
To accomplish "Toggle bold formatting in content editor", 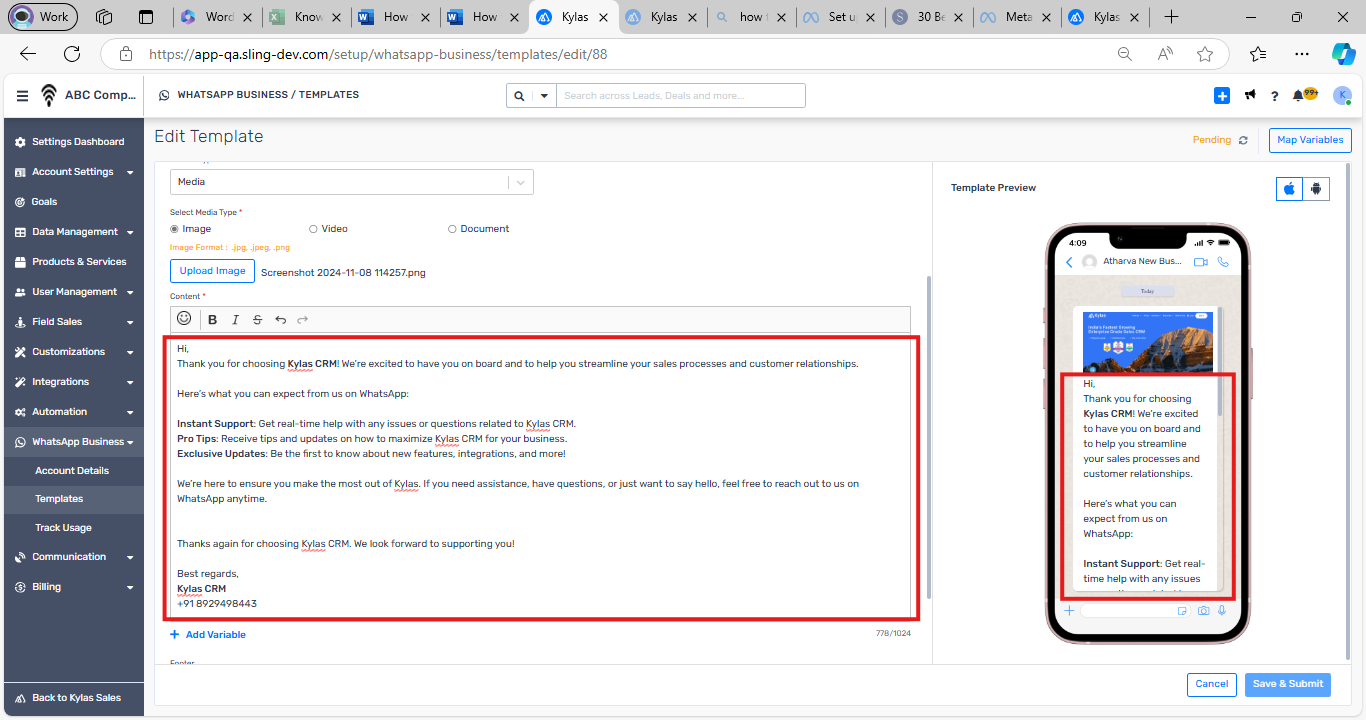I will [213, 319].
